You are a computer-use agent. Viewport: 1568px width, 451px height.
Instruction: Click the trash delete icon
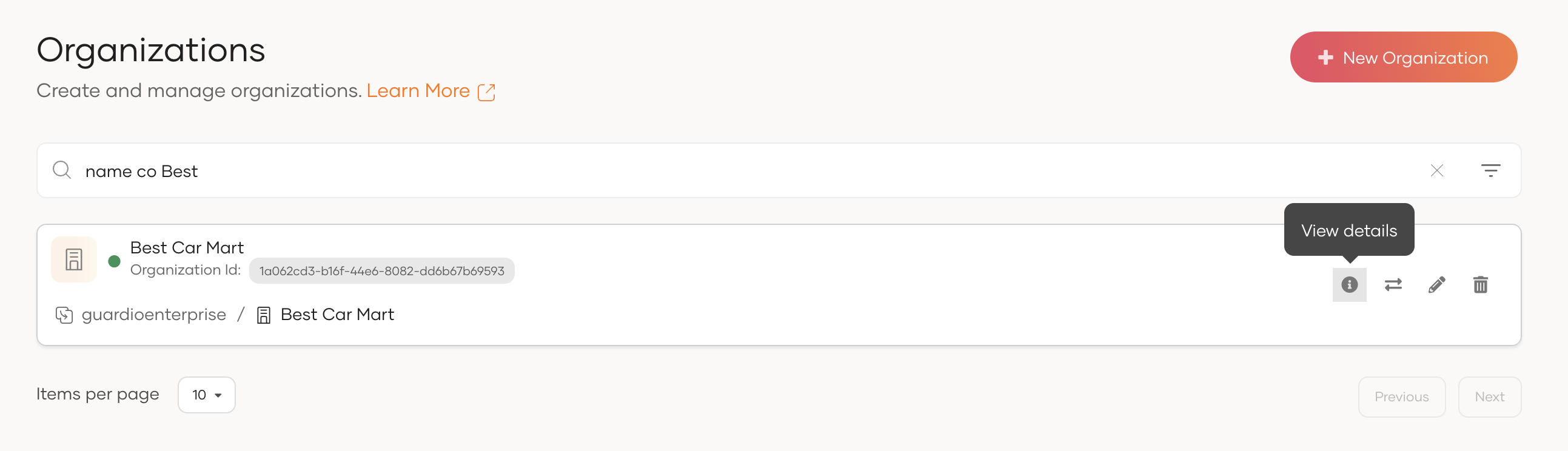click(x=1480, y=284)
